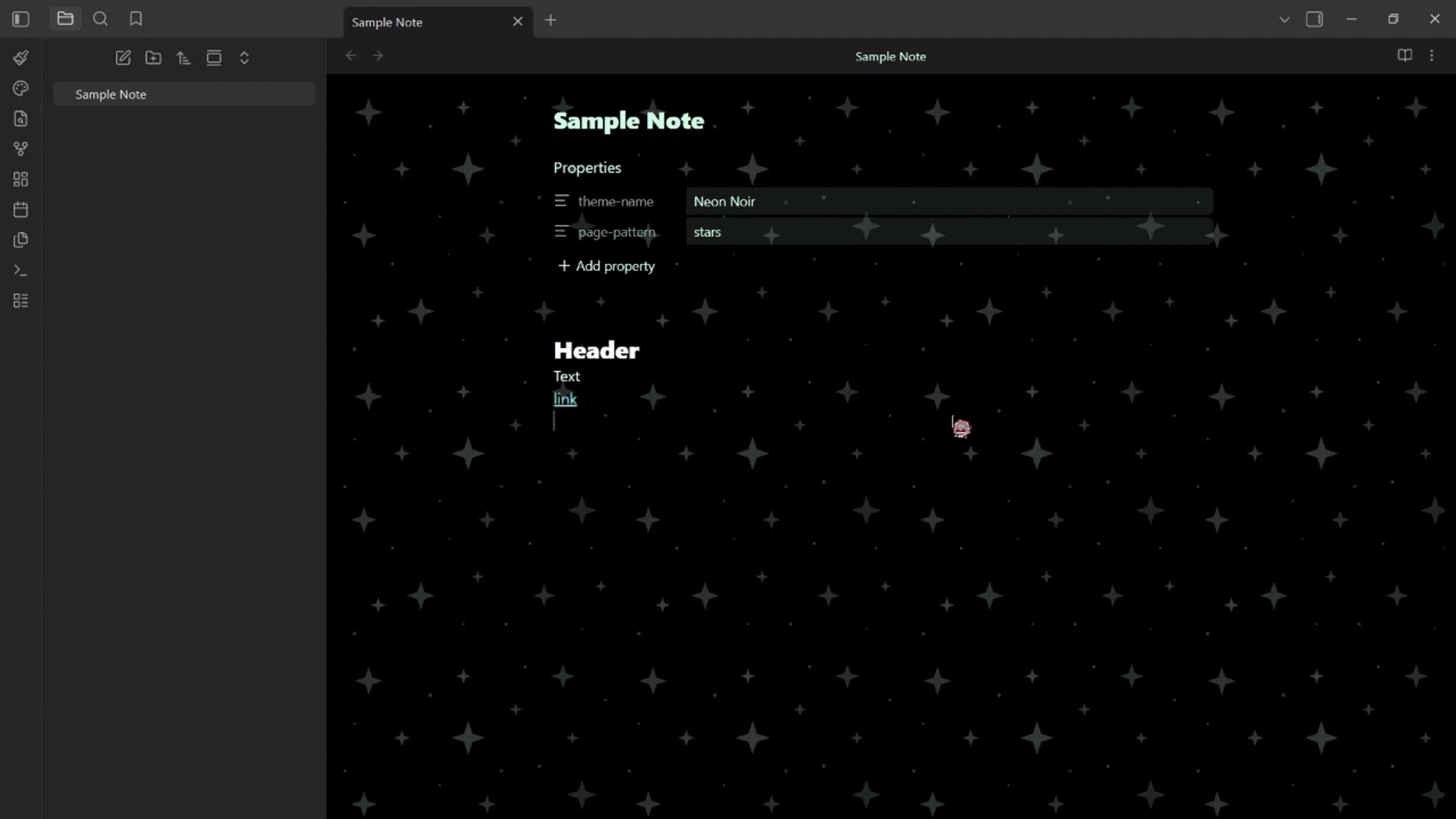
Task: Open graph view from the ribbon
Action: click(20, 149)
